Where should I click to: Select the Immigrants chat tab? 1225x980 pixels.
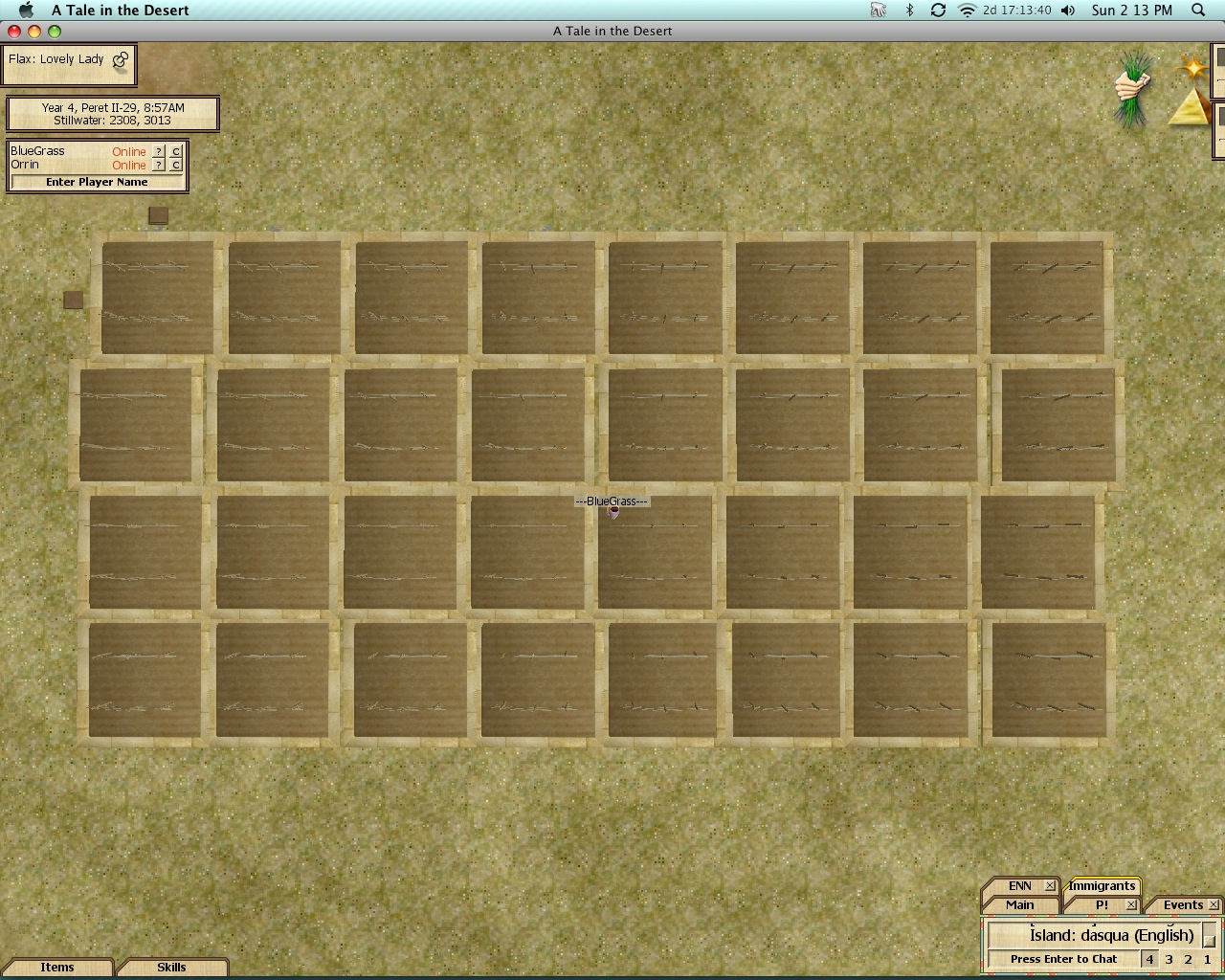tap(1102, 885)
